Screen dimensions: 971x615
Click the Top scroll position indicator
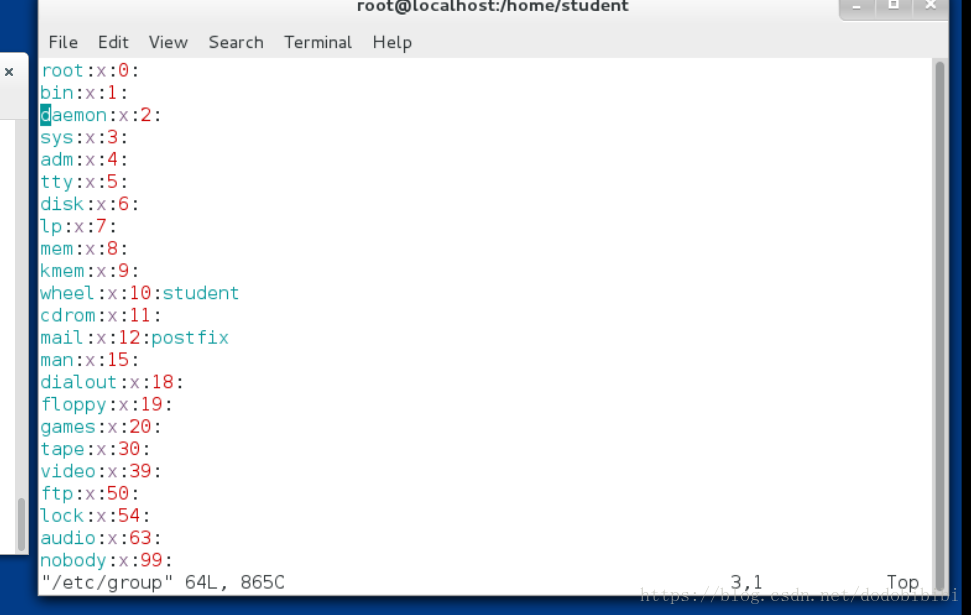point(902,583)
